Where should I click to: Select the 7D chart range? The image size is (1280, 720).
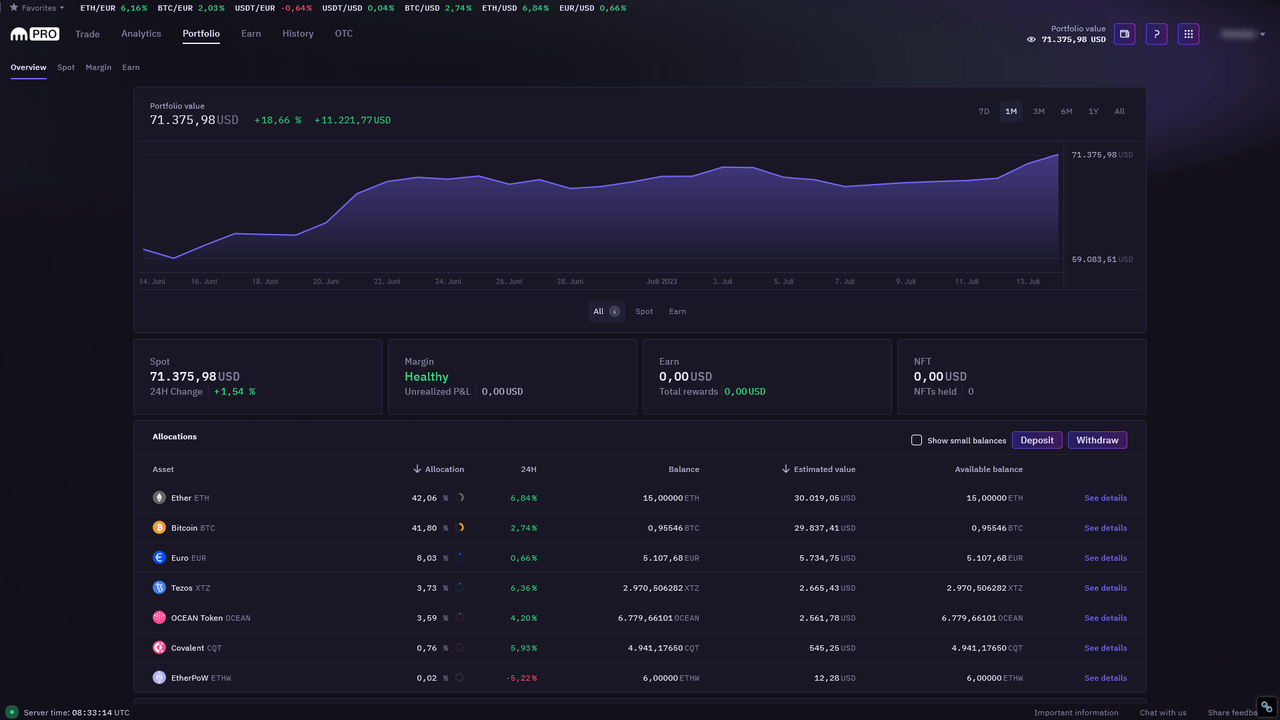[x=984, y=111]
